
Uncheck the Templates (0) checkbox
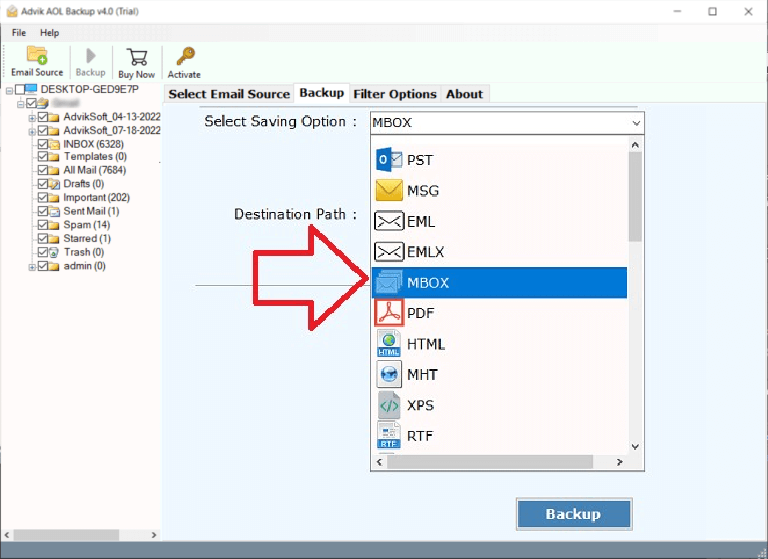tap(43, 156)
